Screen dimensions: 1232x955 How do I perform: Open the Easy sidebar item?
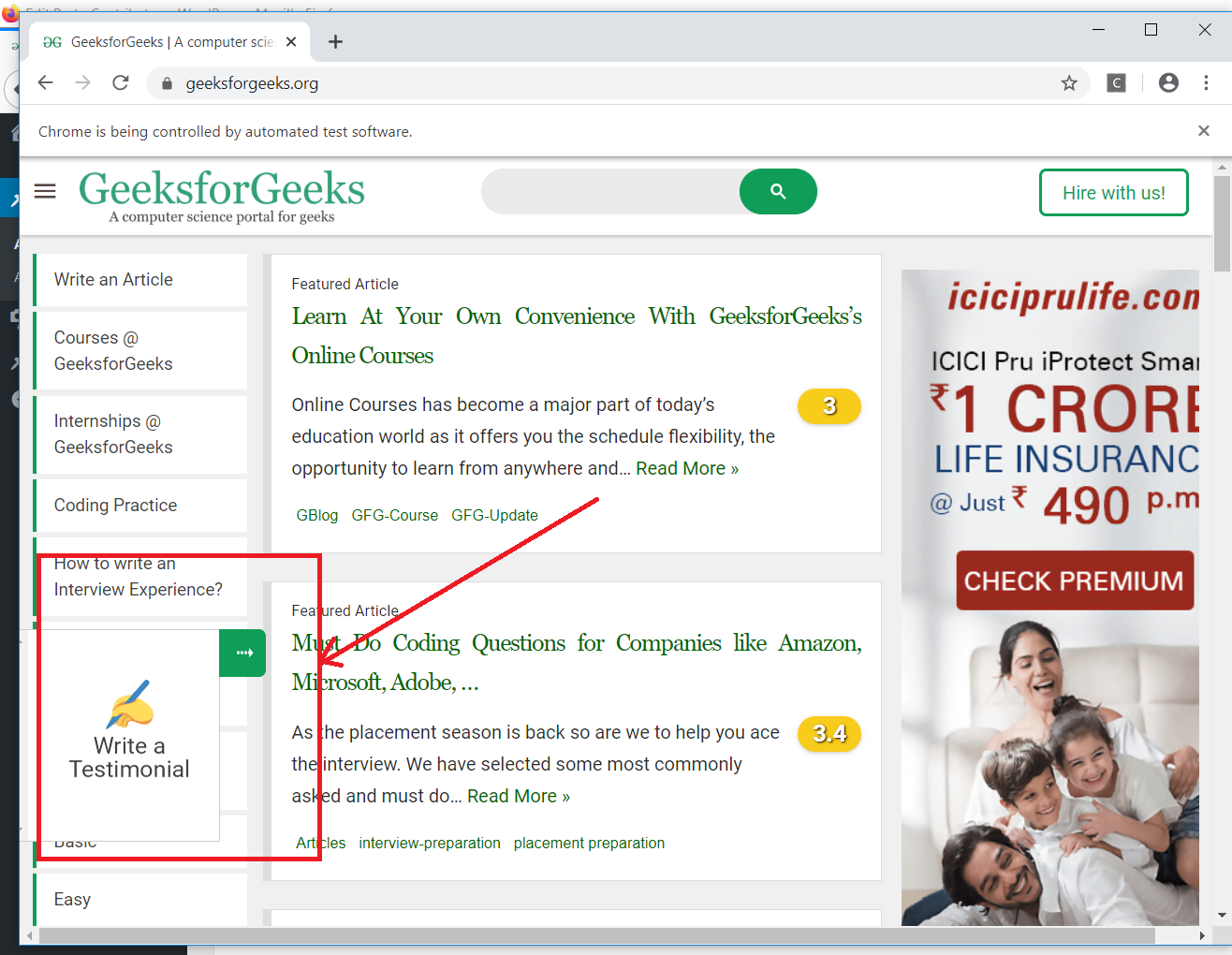pyautogui.click(x=140, y=900)
